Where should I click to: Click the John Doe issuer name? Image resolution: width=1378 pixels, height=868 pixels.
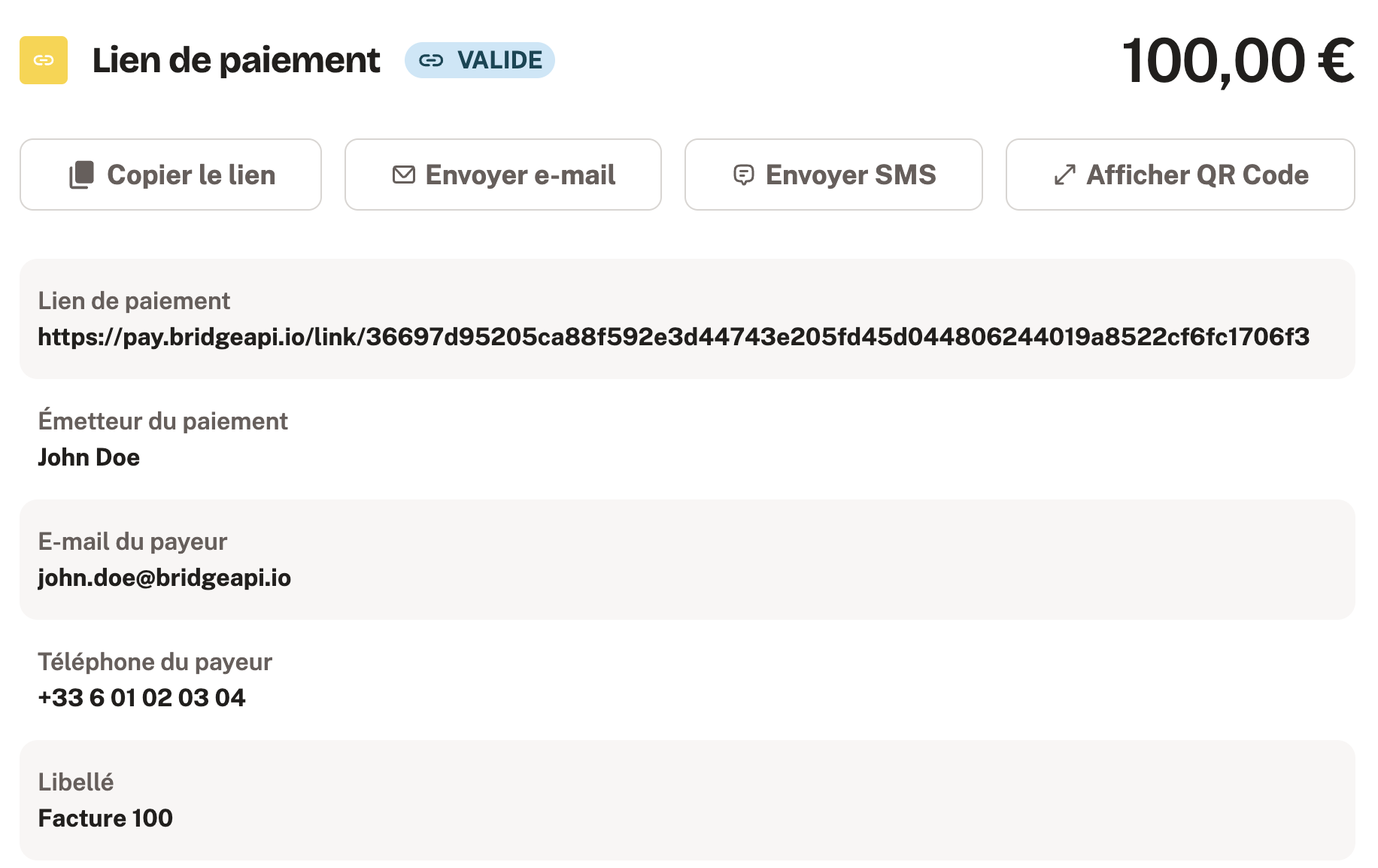click(x=89, y=457)
